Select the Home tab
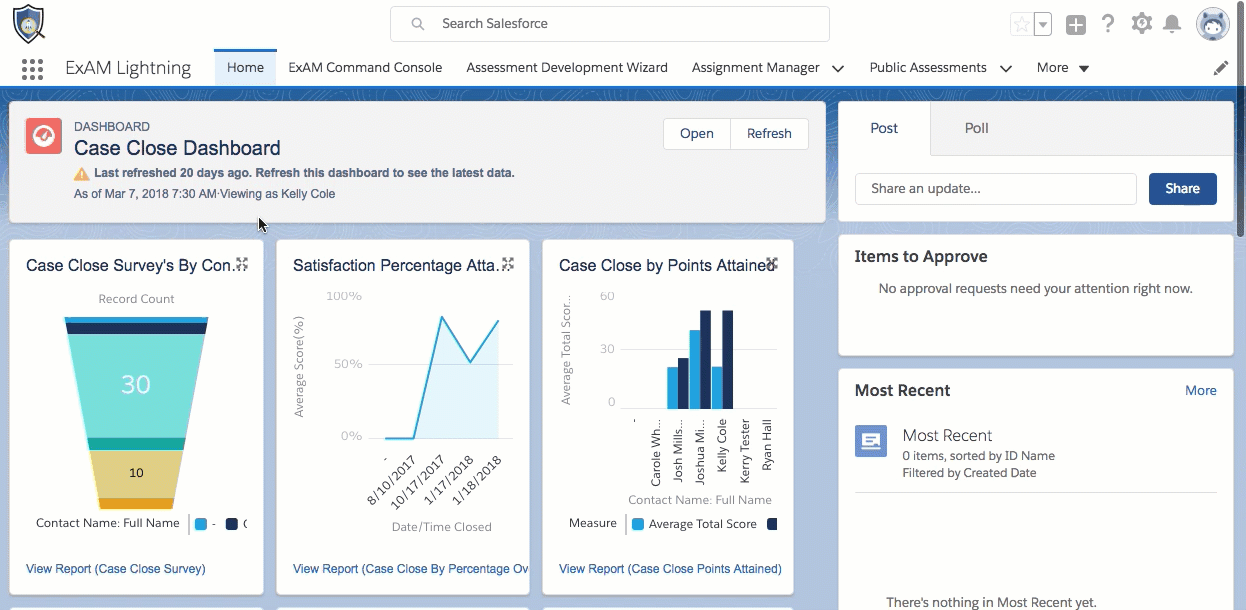 point(246,68)
